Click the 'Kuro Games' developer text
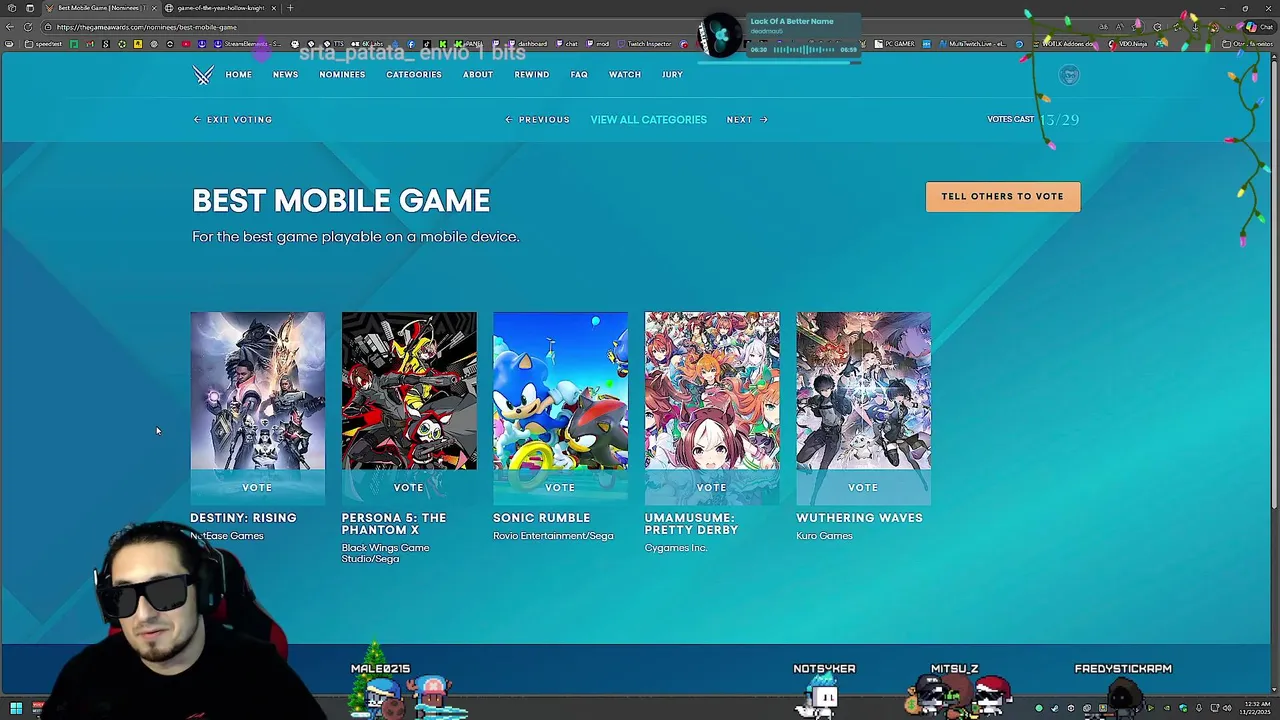 824,536
